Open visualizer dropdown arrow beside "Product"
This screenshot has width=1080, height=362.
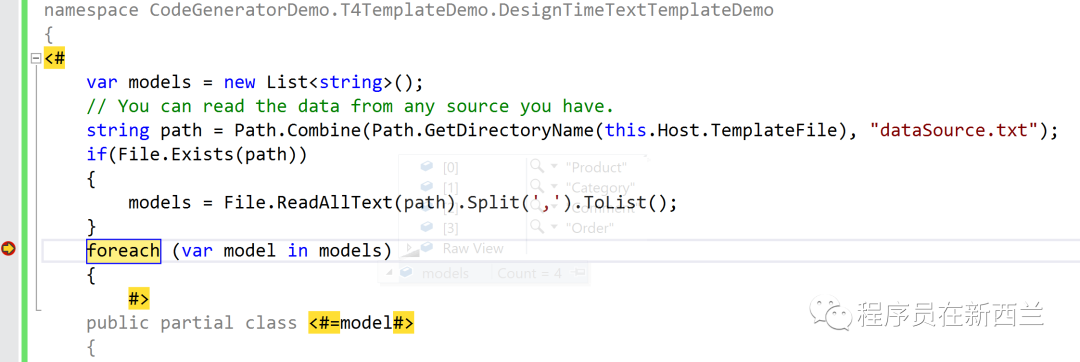(554, 167)
